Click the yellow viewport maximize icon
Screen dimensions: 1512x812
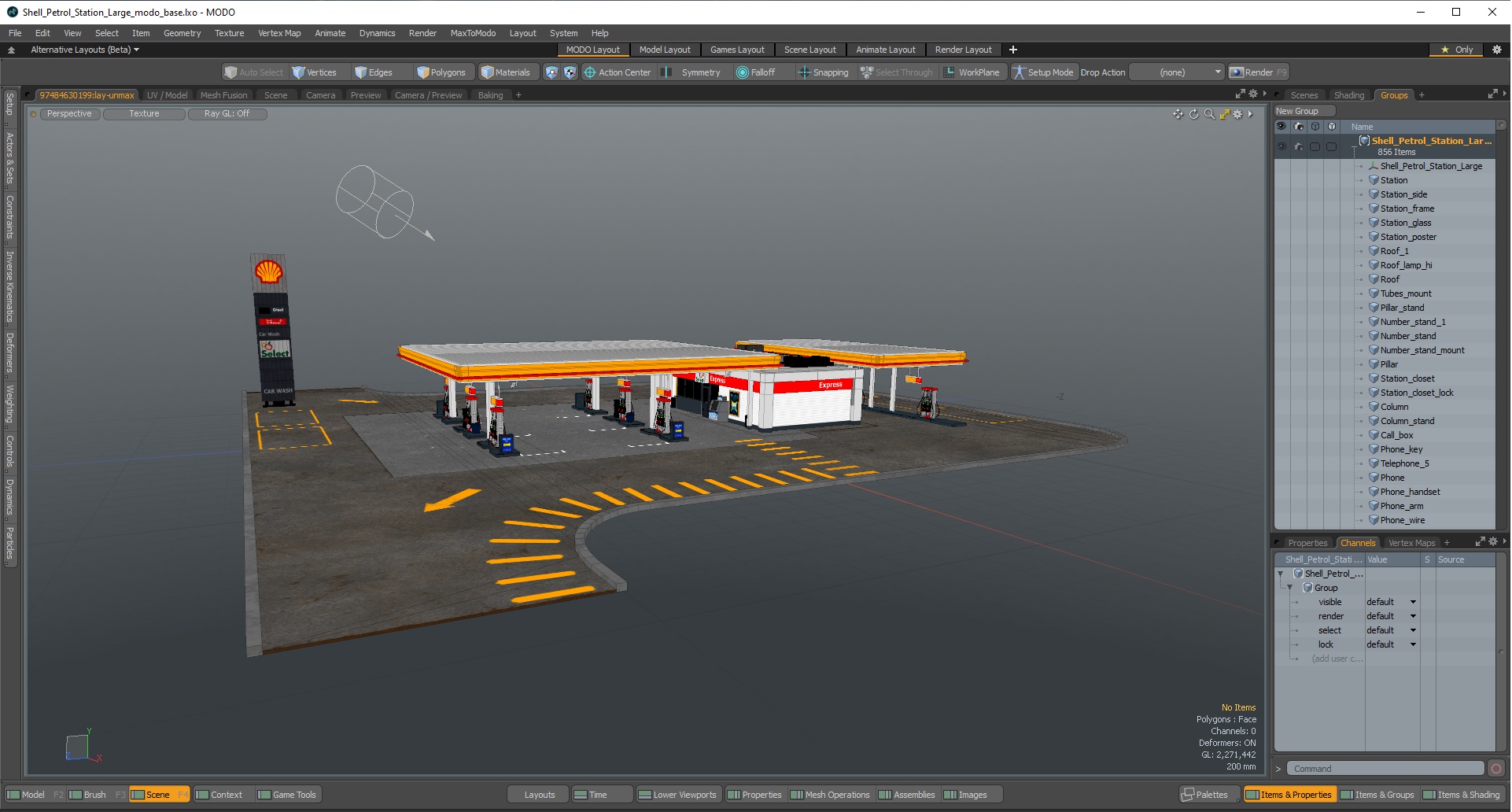pos(1225,114)
